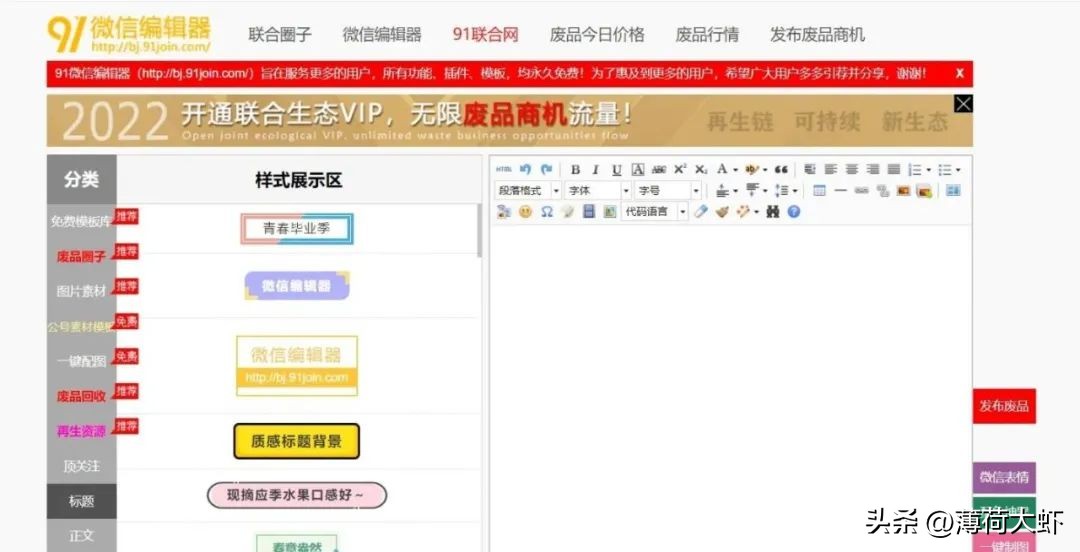
Task: Dismiss the red announcement bar with x
Action: click(x=959, y=73)
